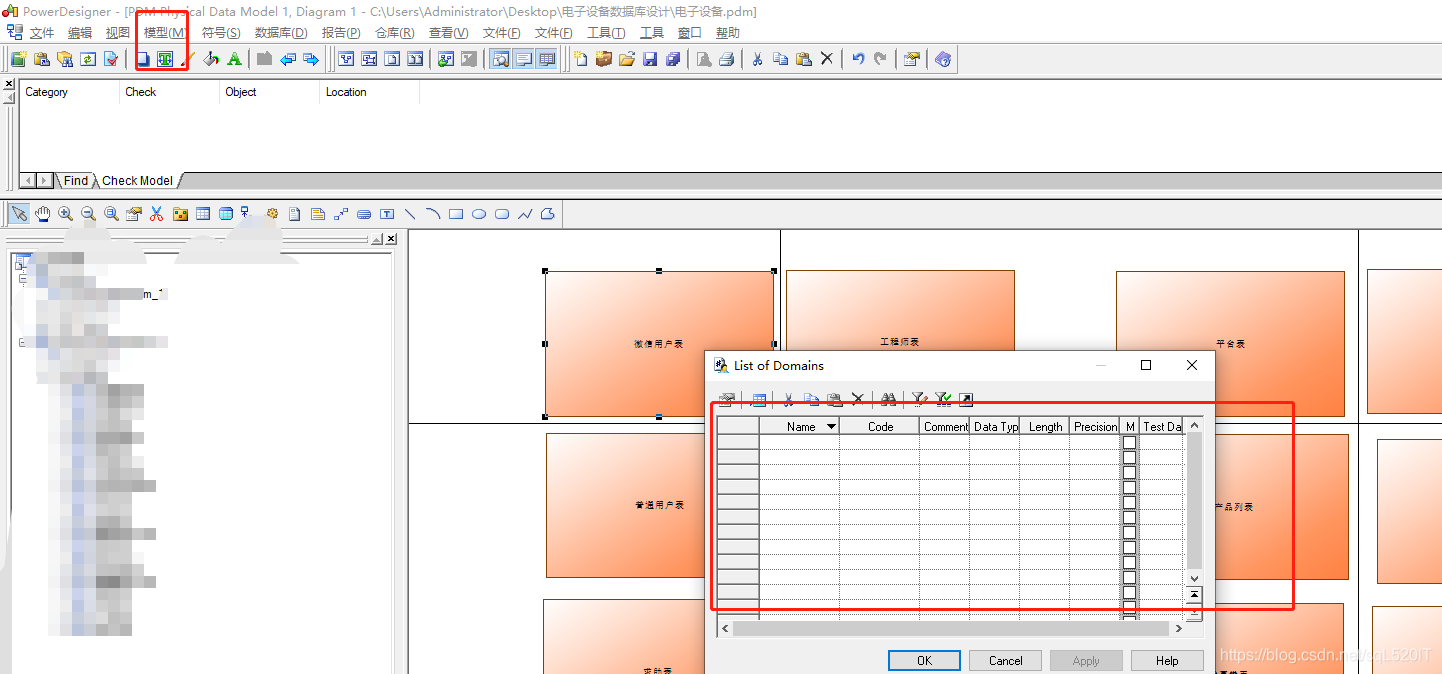Click the browser panel collapse triangle button
Screen dimensions: 1442x674
pos(376,239)
